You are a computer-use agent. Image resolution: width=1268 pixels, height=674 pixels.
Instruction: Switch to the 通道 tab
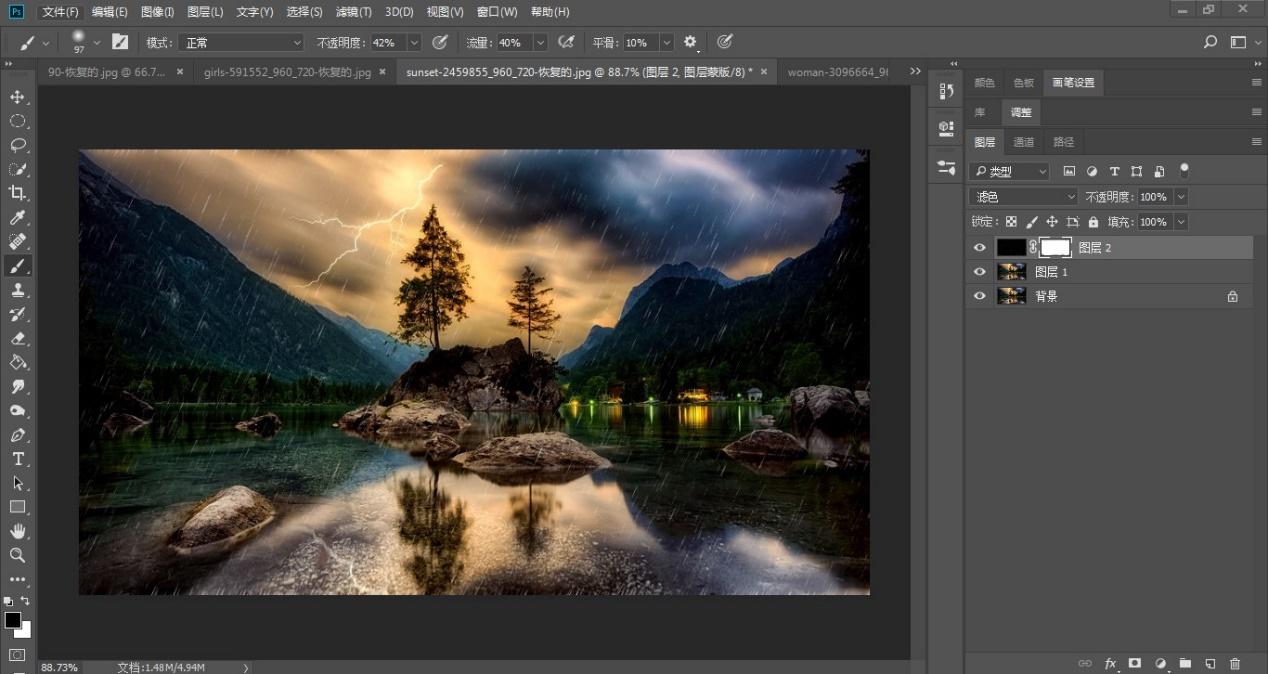tap(1024, 142)
